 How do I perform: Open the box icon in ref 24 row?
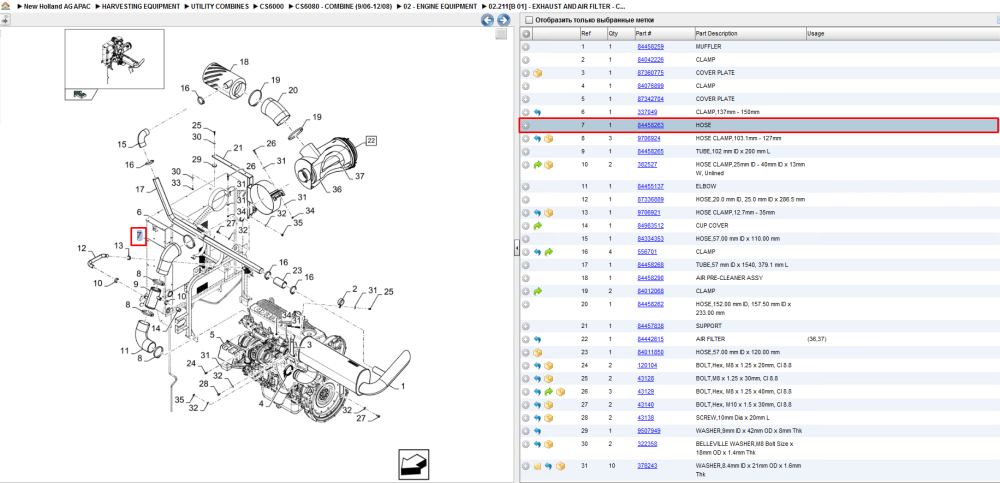(x=548, y=366)
